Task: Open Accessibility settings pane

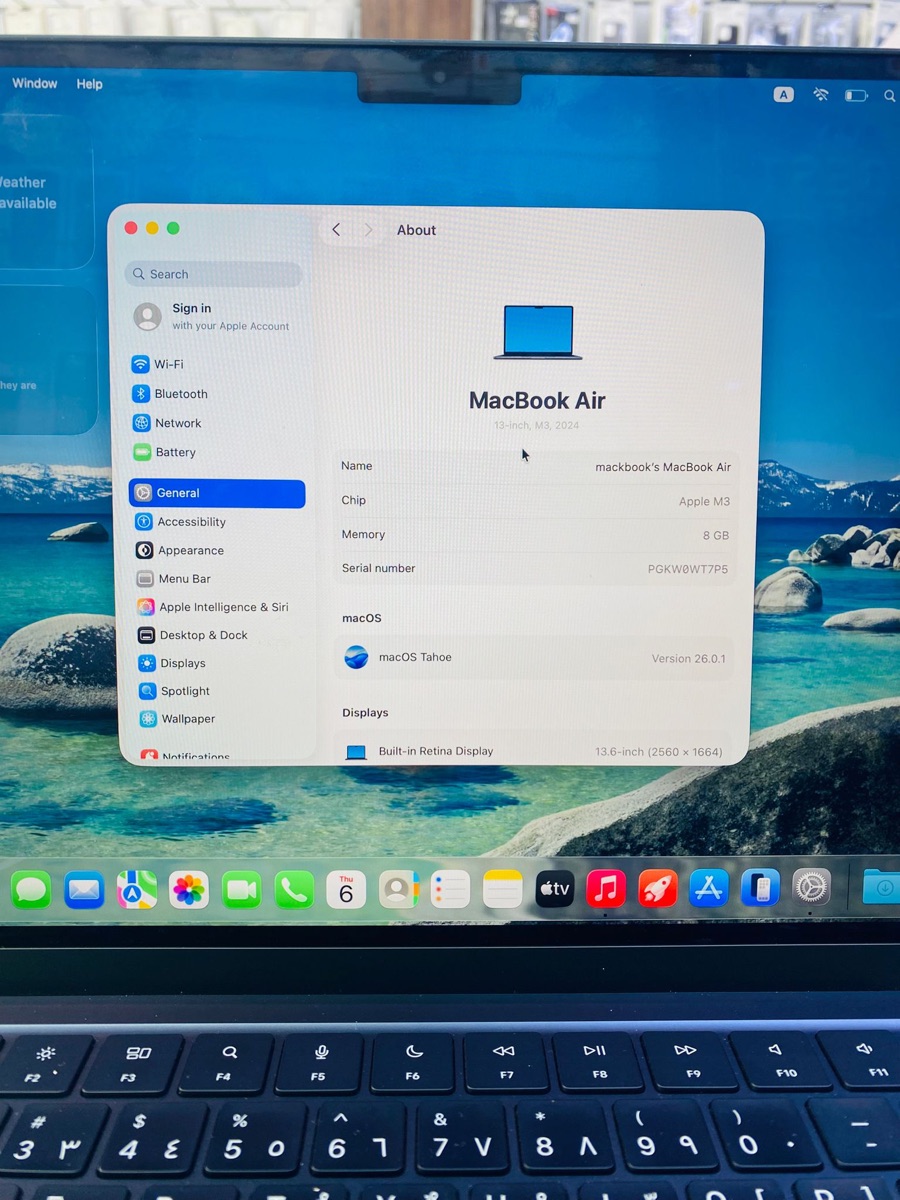Action: (181, 522)
